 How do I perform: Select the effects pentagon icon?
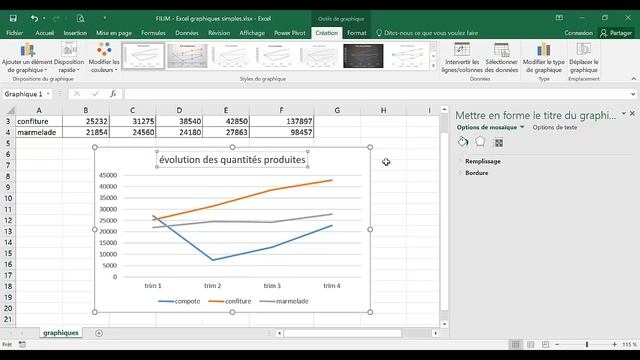point(480,142)
